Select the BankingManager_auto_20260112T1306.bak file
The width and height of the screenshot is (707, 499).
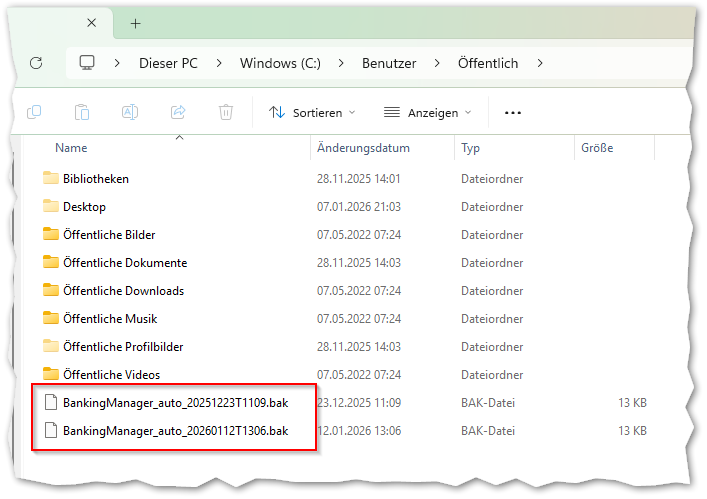click(x=175, y=431)
